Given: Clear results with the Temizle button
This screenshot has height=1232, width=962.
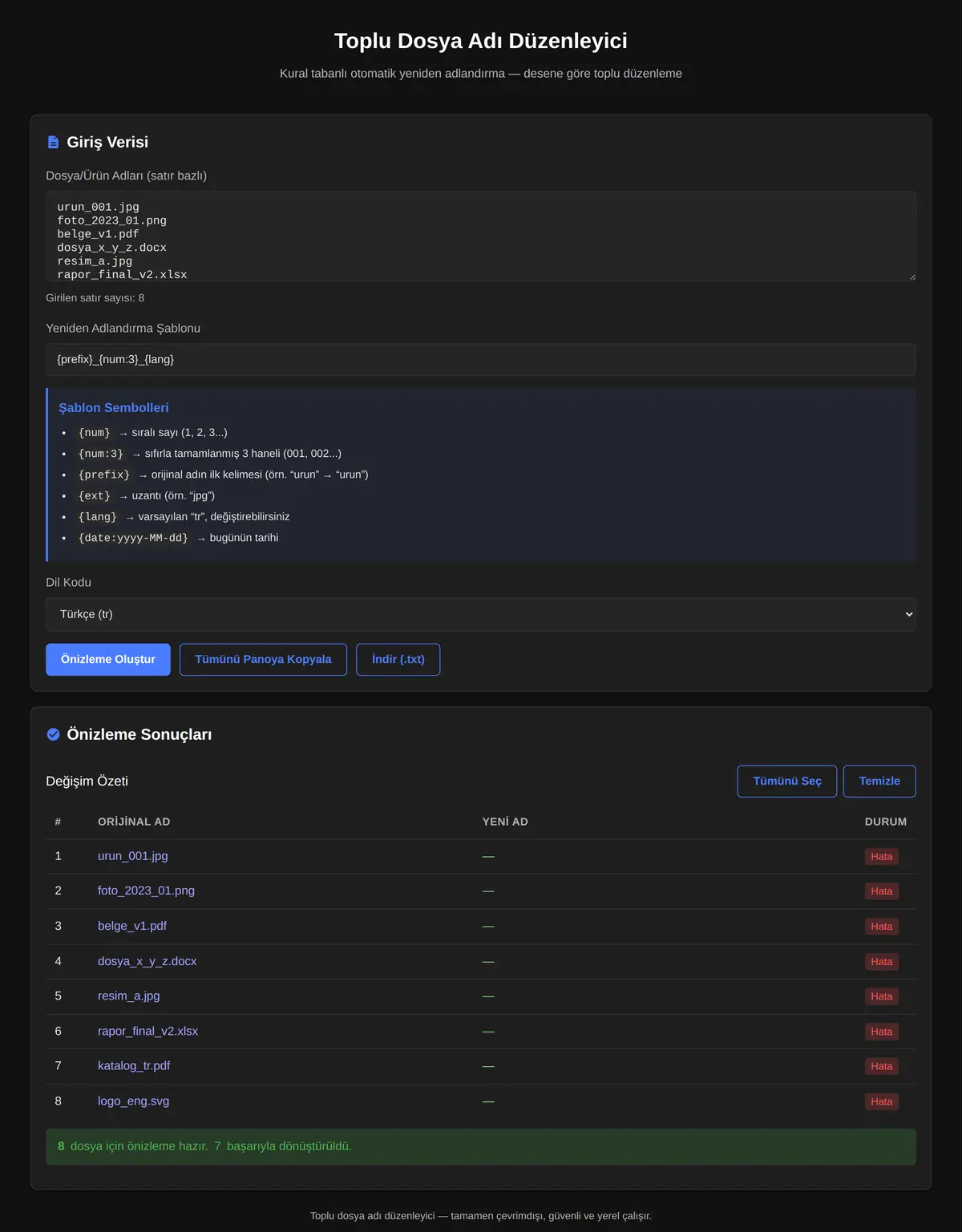Looking at the screenshot, I should click(x=879, y=782).
